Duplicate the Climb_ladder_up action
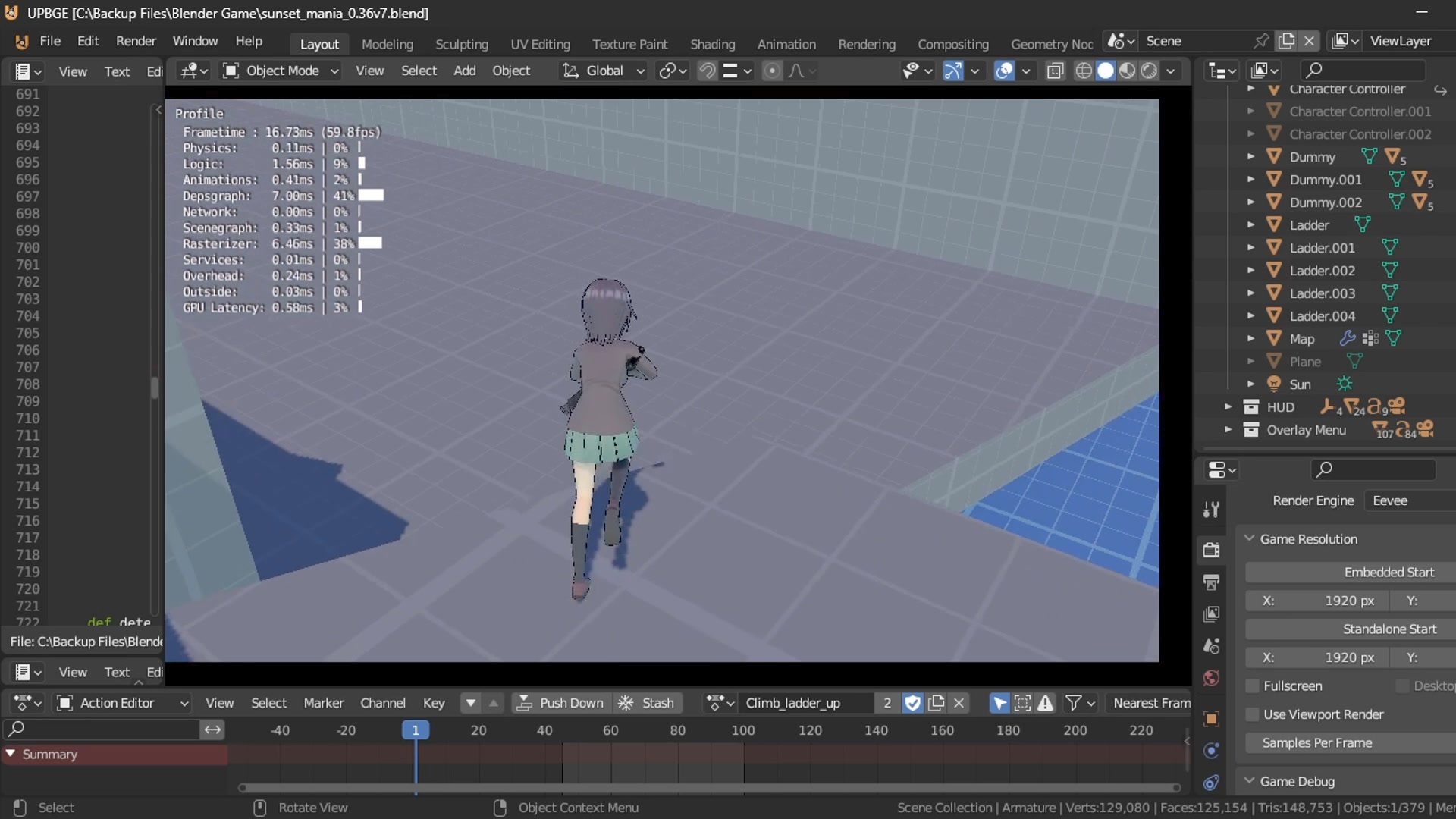The width and height of the screenshot is (1456, 819). point(936,703)
